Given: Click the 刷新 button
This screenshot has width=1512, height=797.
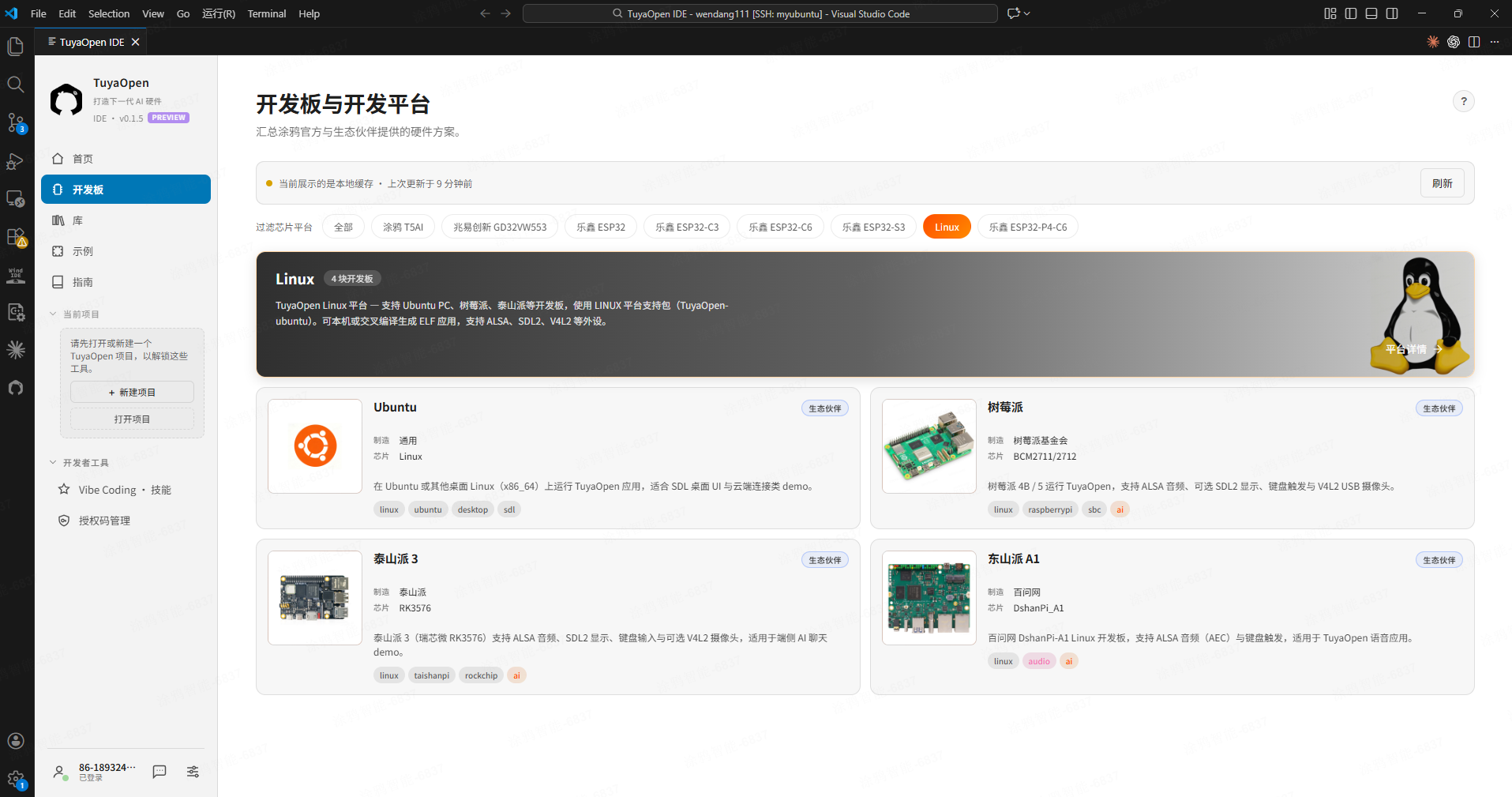Looking at the screenshot, I should [x=1443, y=183].
